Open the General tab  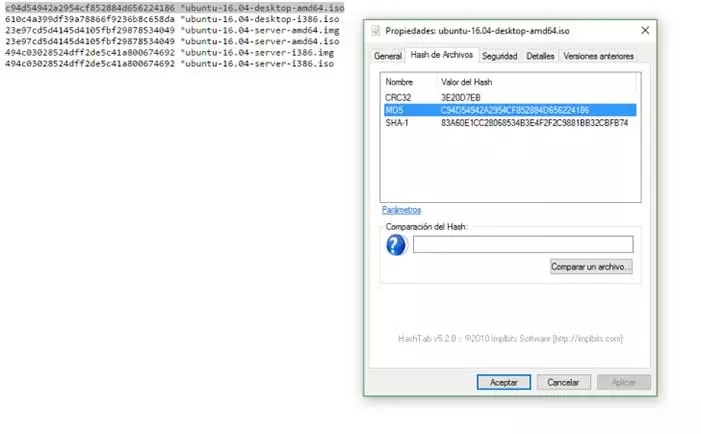pyautogui.click(x=388, y=56)
